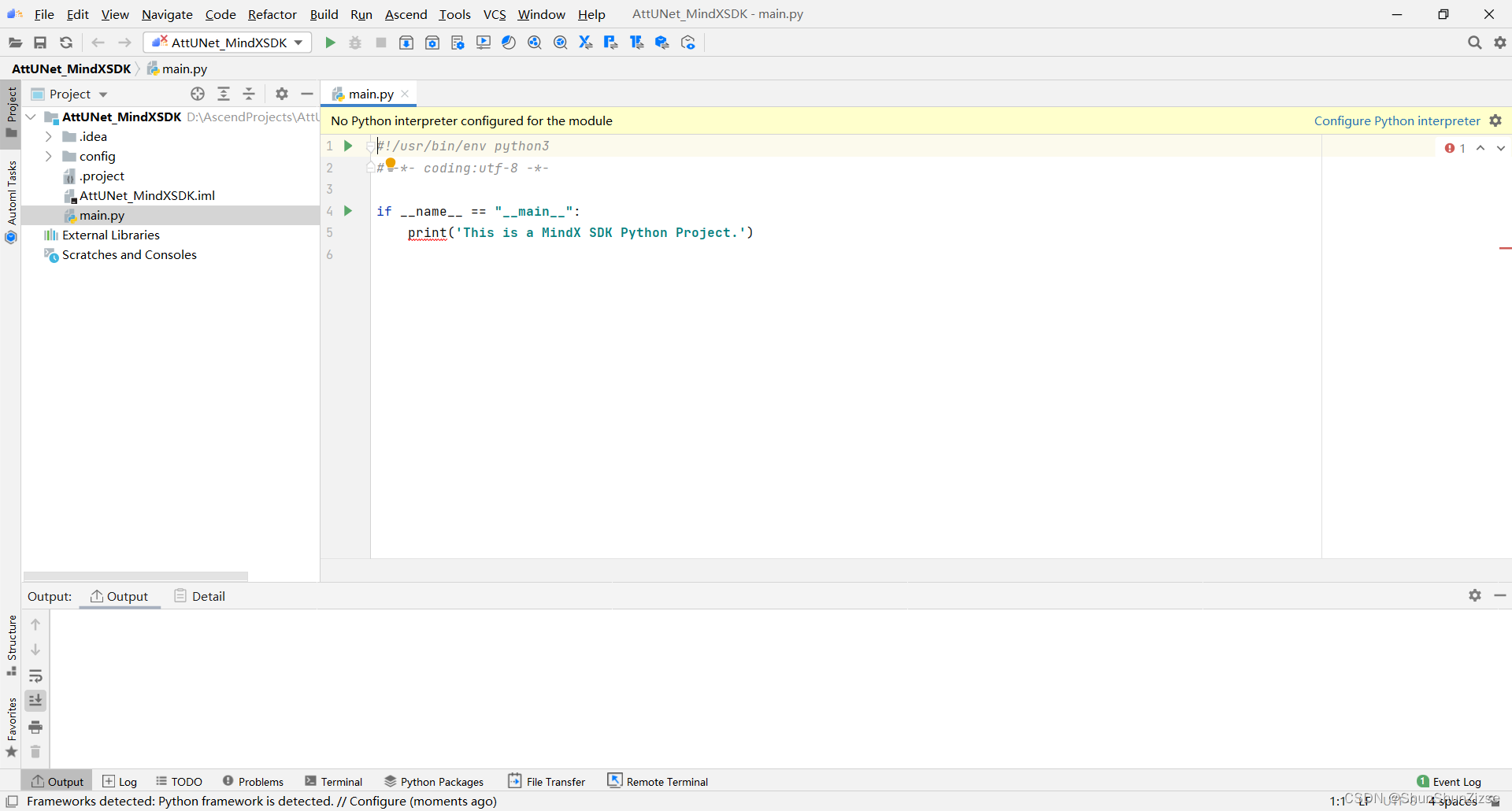Click the red error stripe marker
This screenshot has width=1512, height=811.
(x=1505, y=248)
